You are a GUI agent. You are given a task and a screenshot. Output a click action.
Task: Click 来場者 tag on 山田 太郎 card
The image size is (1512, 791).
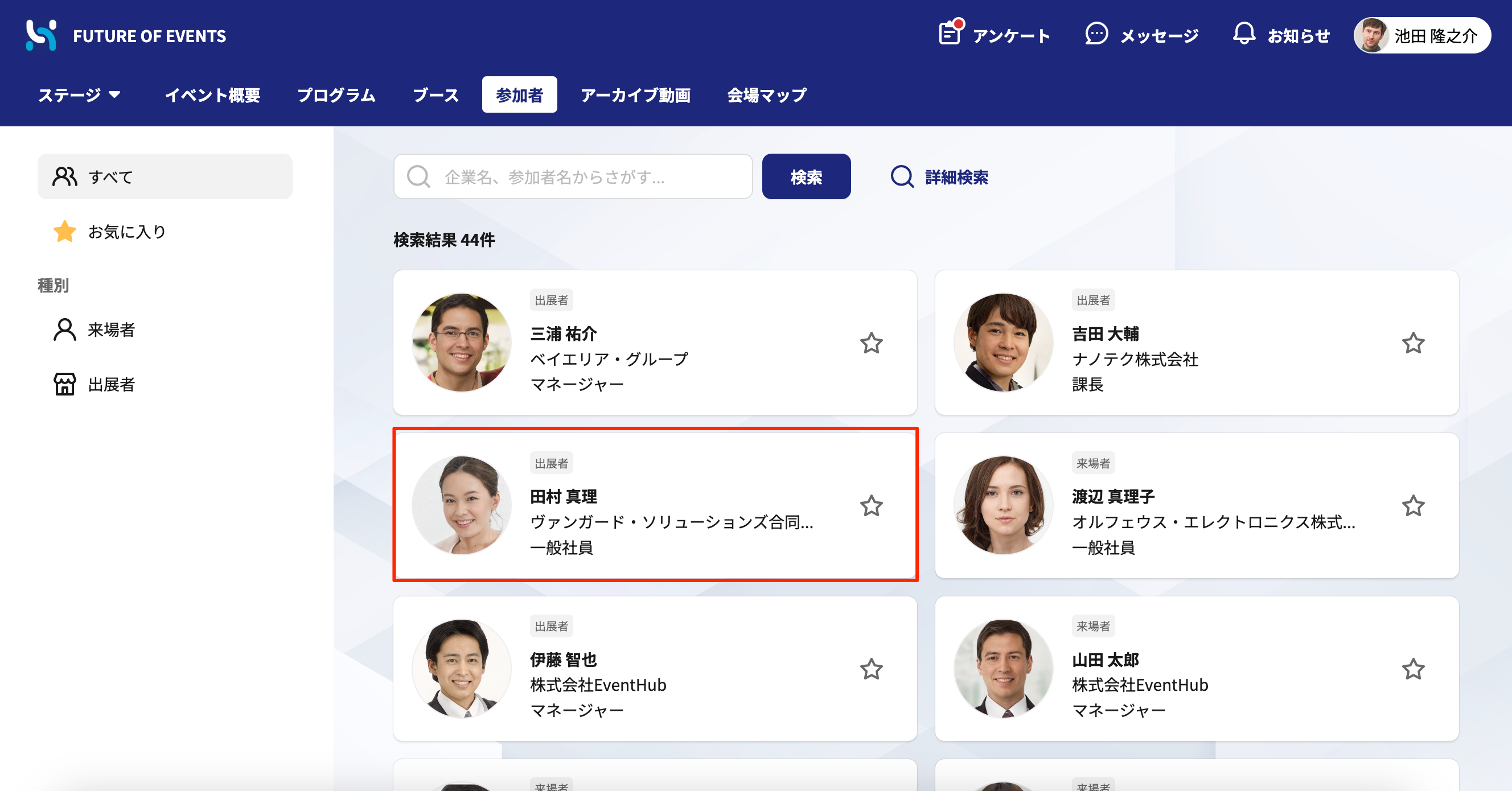pos(1093,626)
